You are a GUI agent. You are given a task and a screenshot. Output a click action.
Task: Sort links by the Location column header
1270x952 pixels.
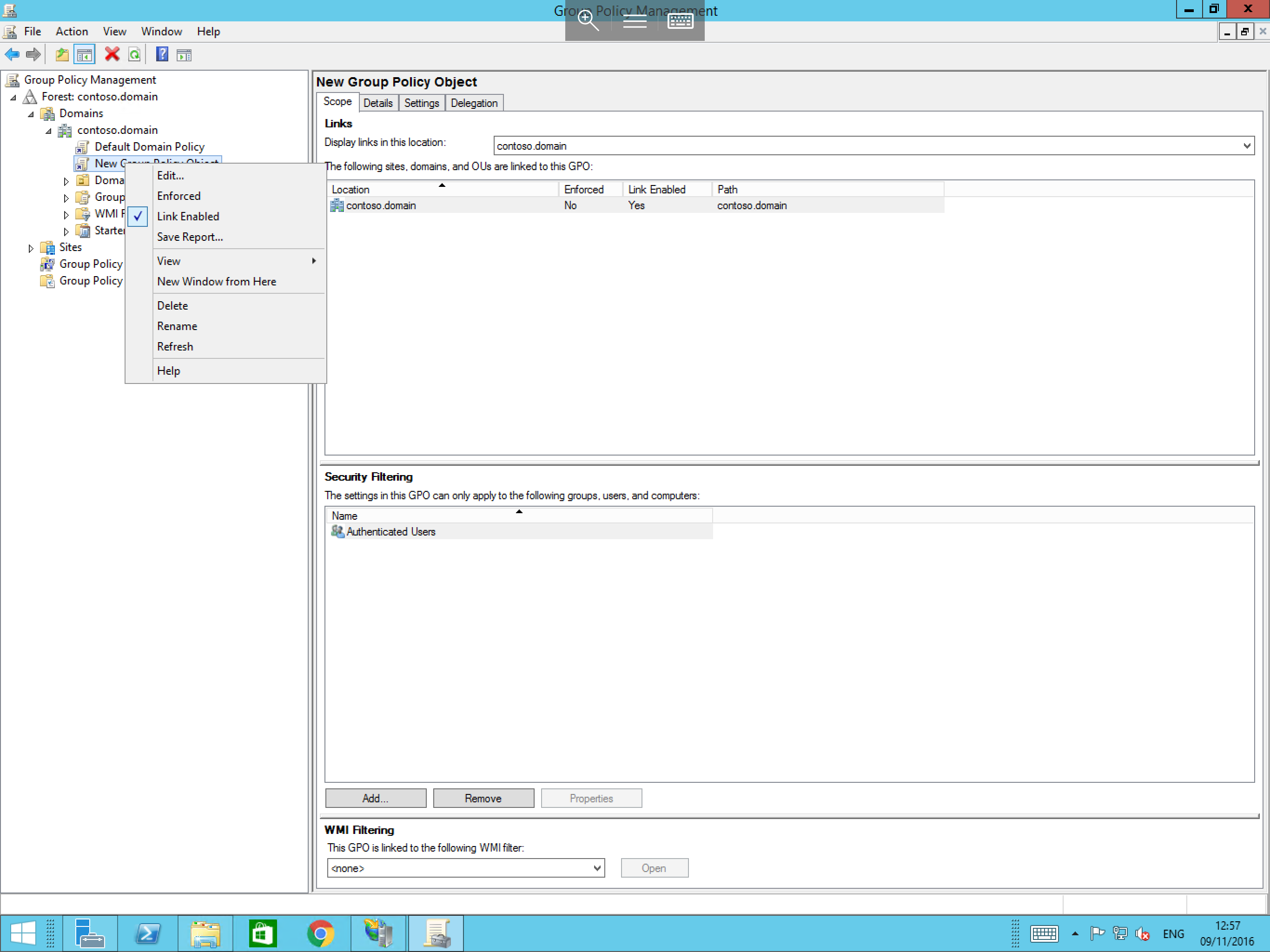coord(442,189)
